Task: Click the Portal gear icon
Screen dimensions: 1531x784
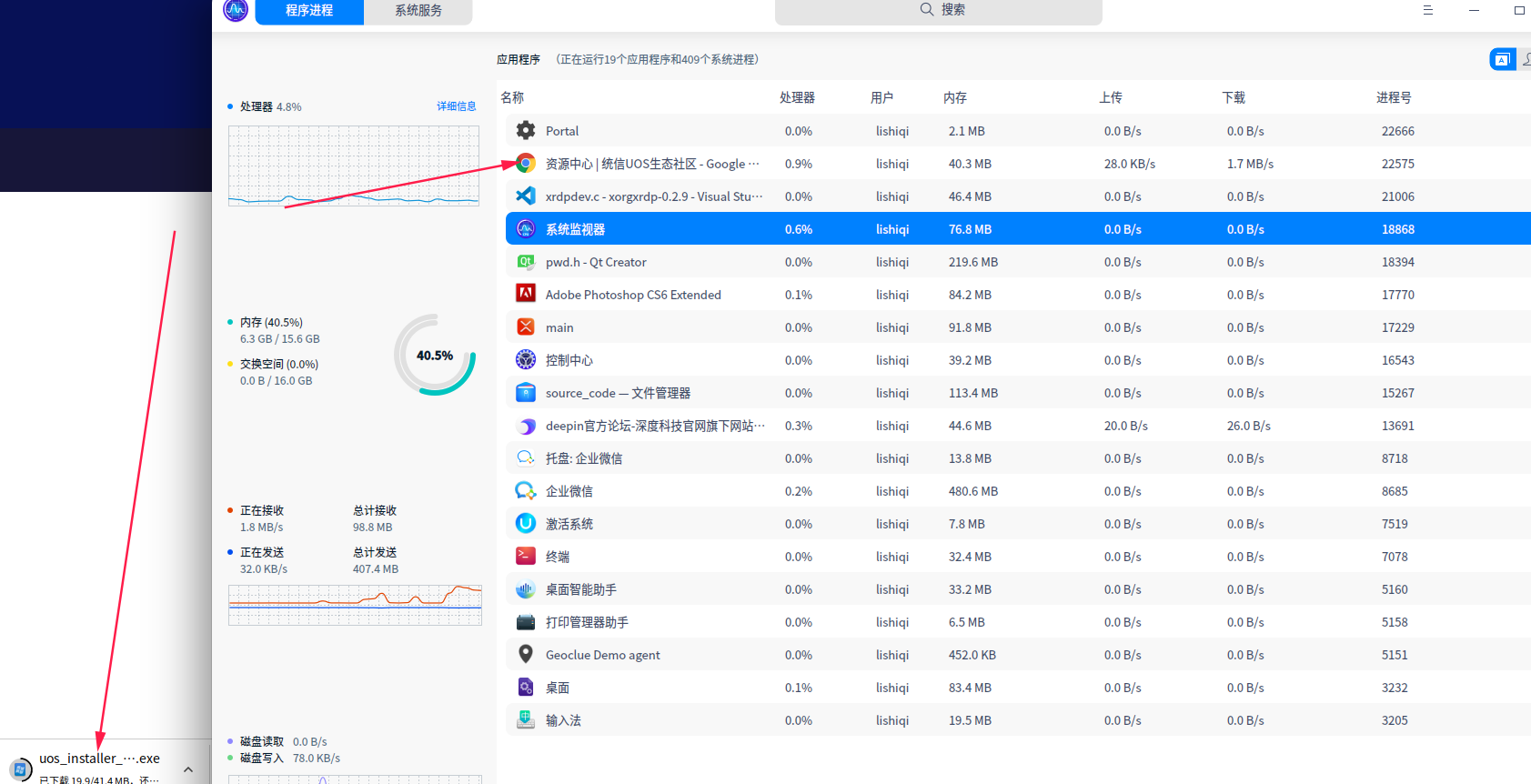Action: [526, 130]
